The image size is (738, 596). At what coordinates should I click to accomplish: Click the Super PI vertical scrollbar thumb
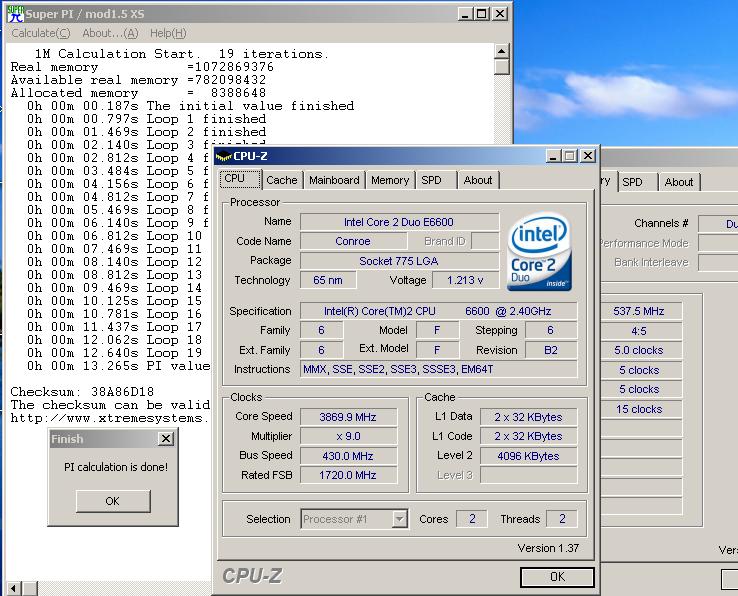502,66
